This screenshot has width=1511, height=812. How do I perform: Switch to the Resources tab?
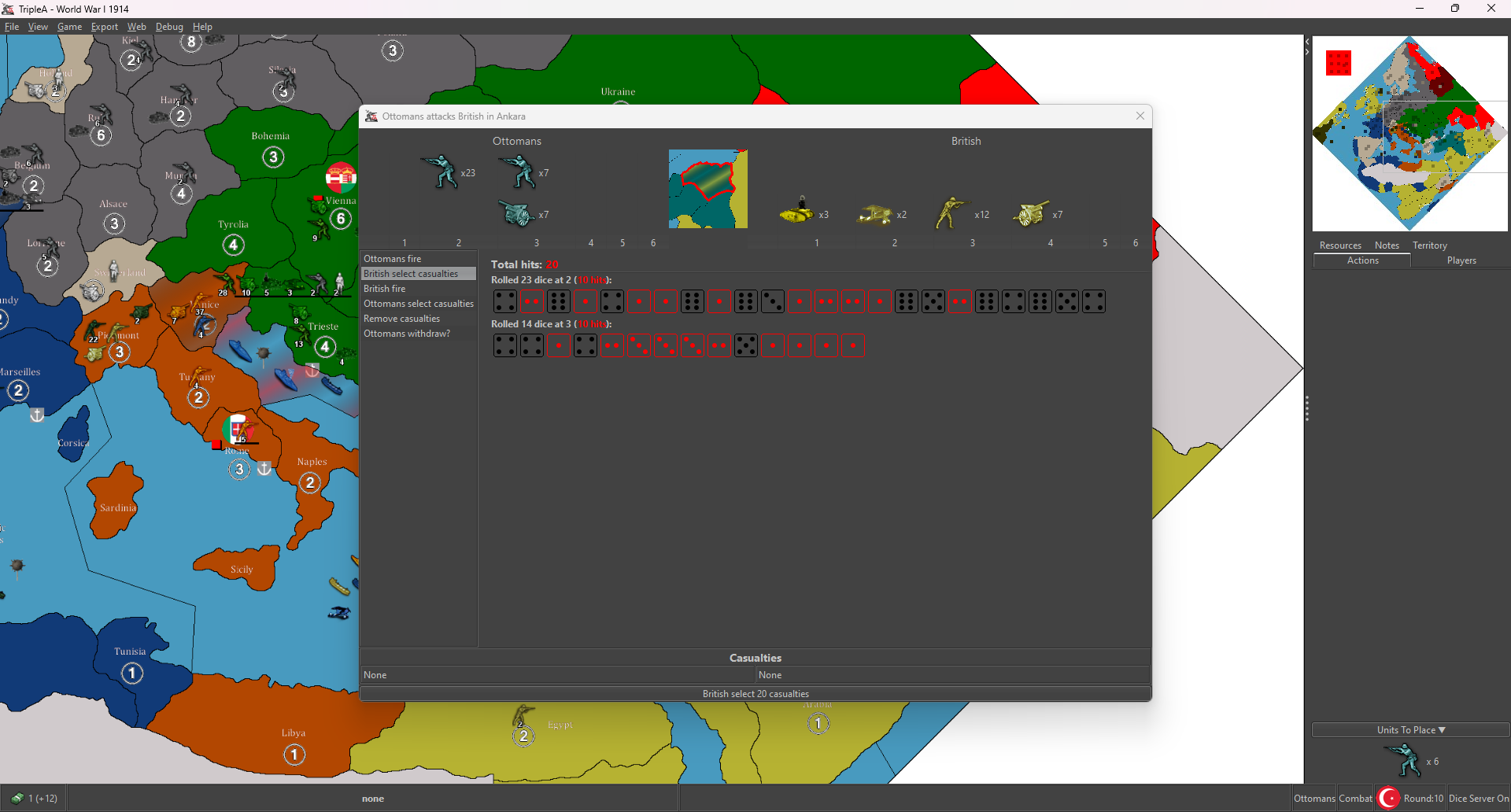1340,245
